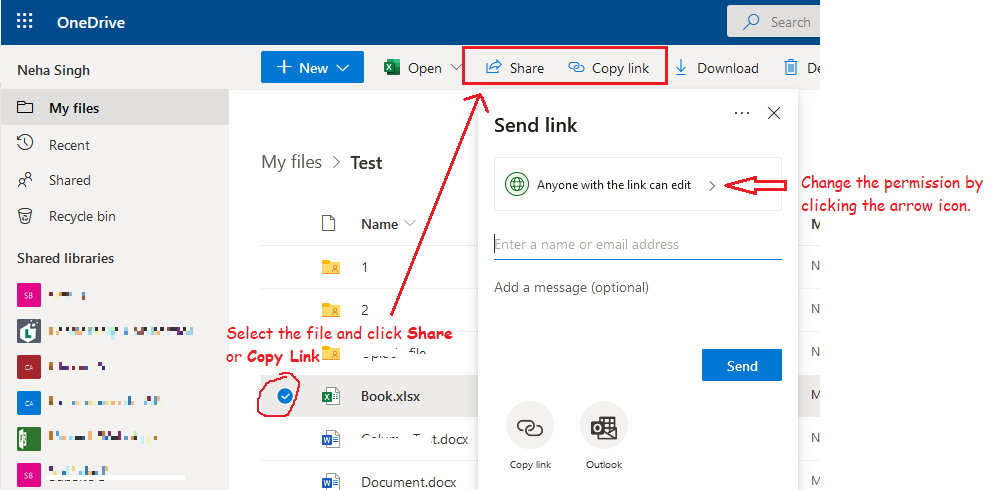Viewport: 989px width, 490px height.
Task: Click Share in the toolbar
Action: 514,67
